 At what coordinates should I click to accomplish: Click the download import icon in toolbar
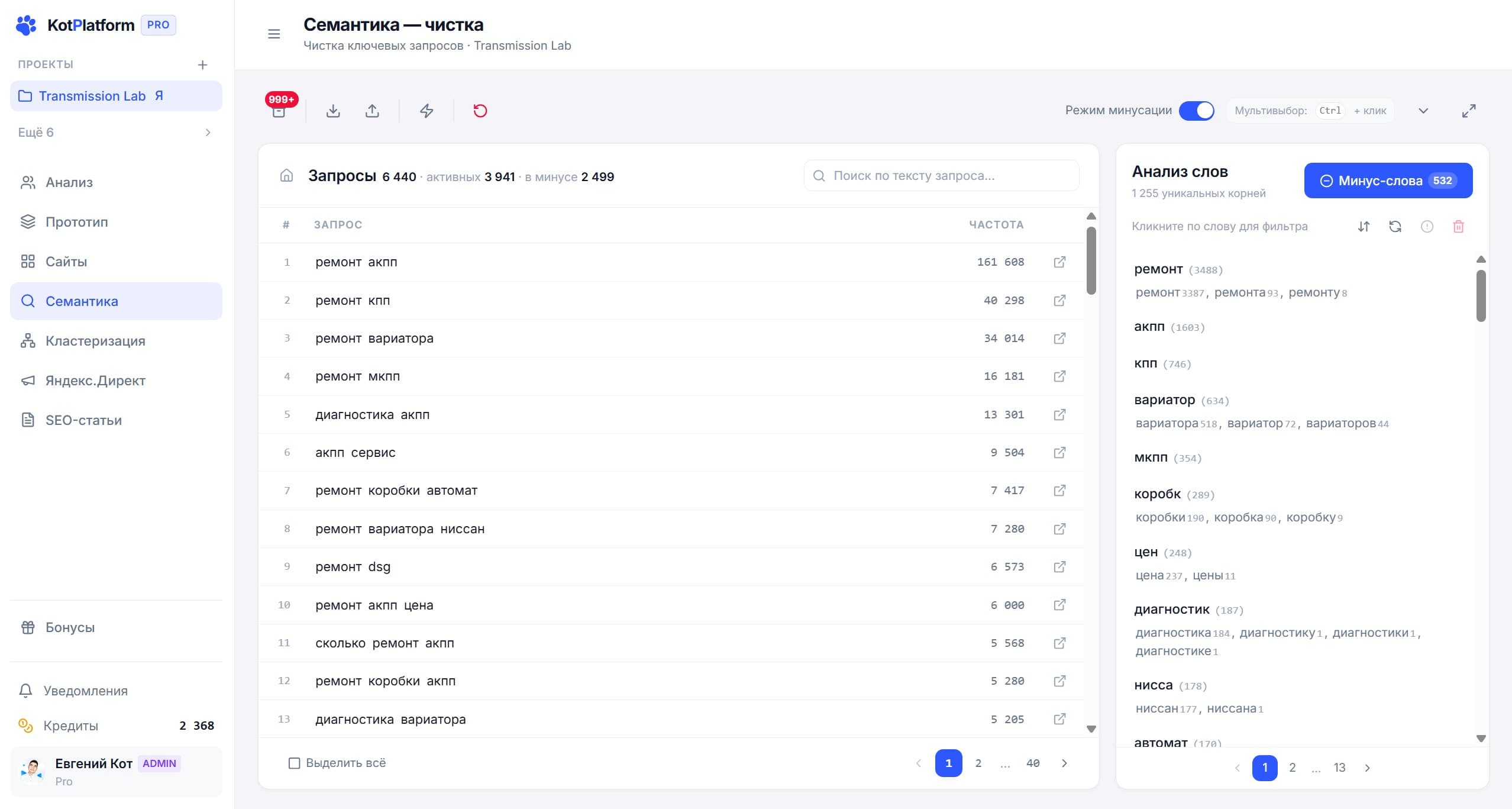(x=333, y=111)
